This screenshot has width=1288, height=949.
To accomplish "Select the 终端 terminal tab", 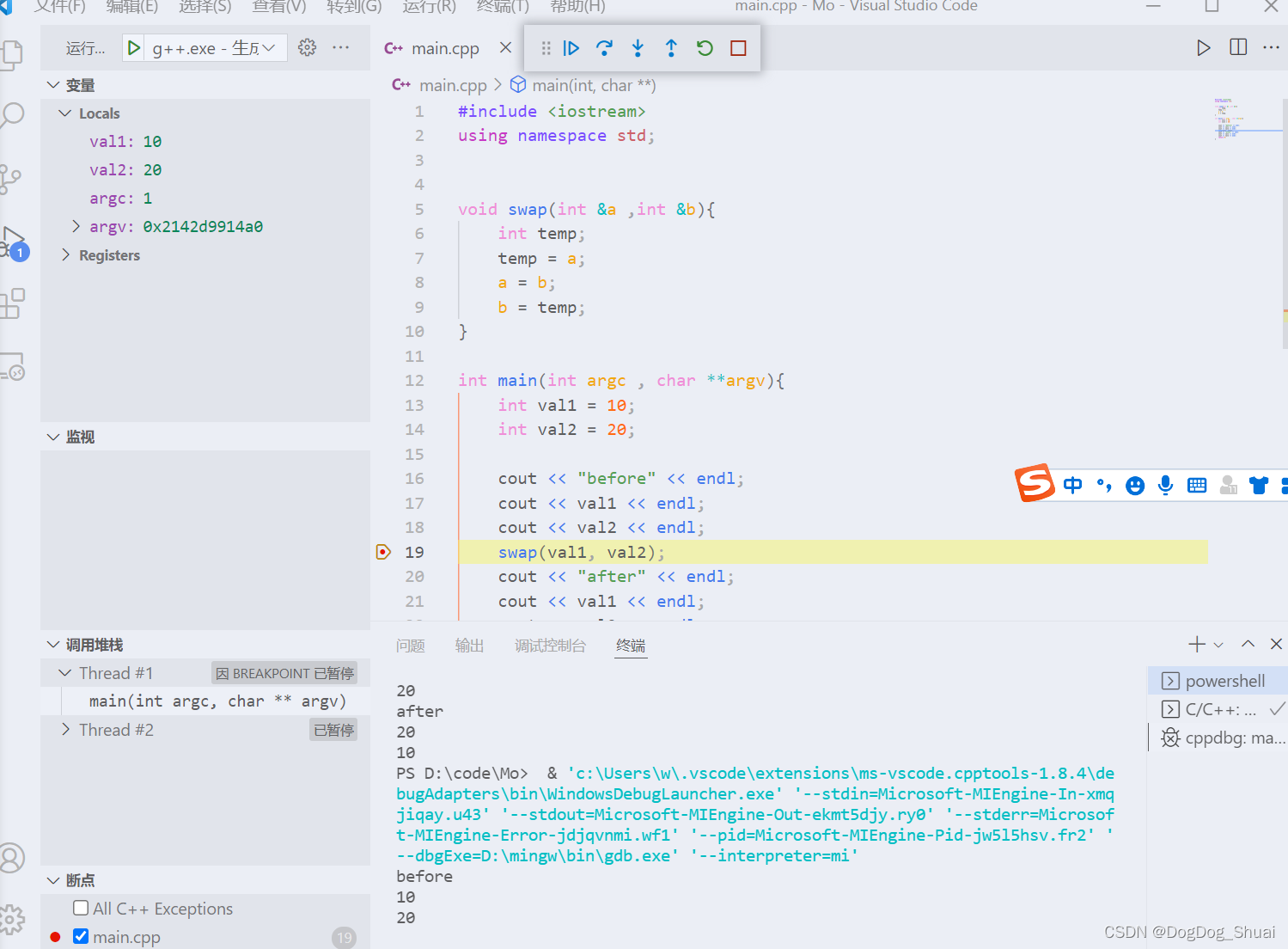I will click(x=631, y=646).
